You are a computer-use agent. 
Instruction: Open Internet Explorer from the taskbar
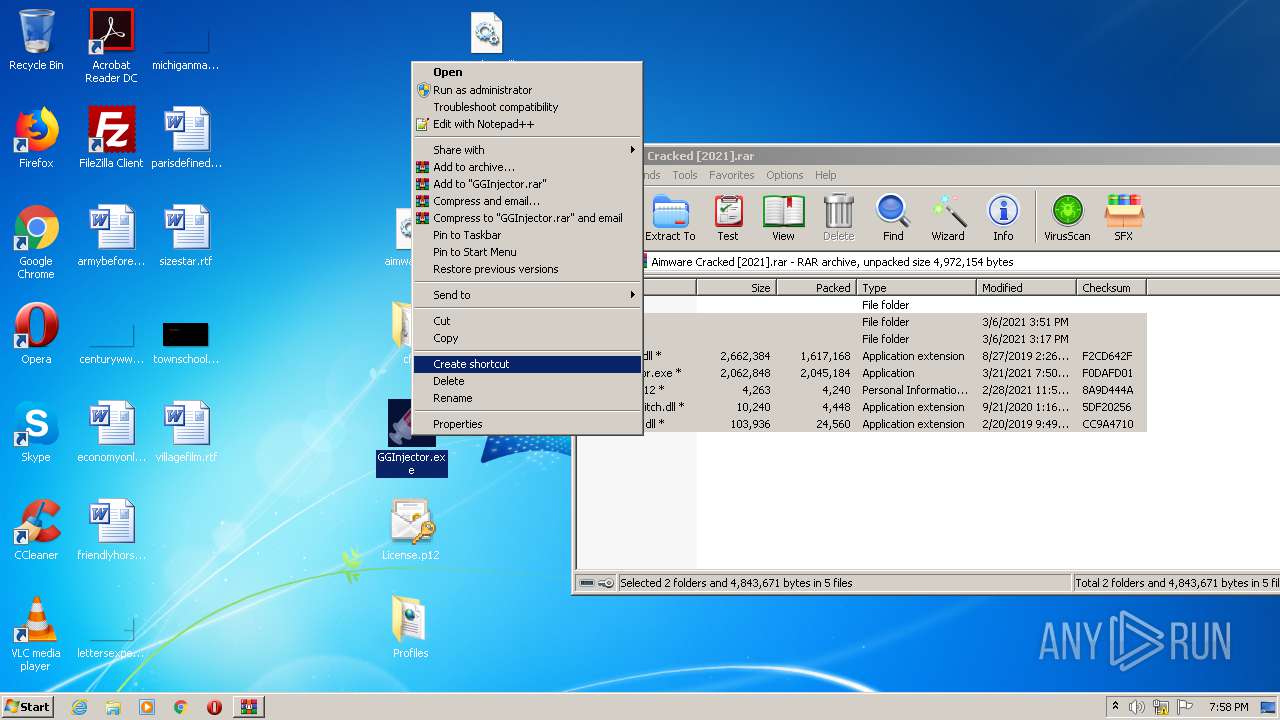tap(79, 707)
